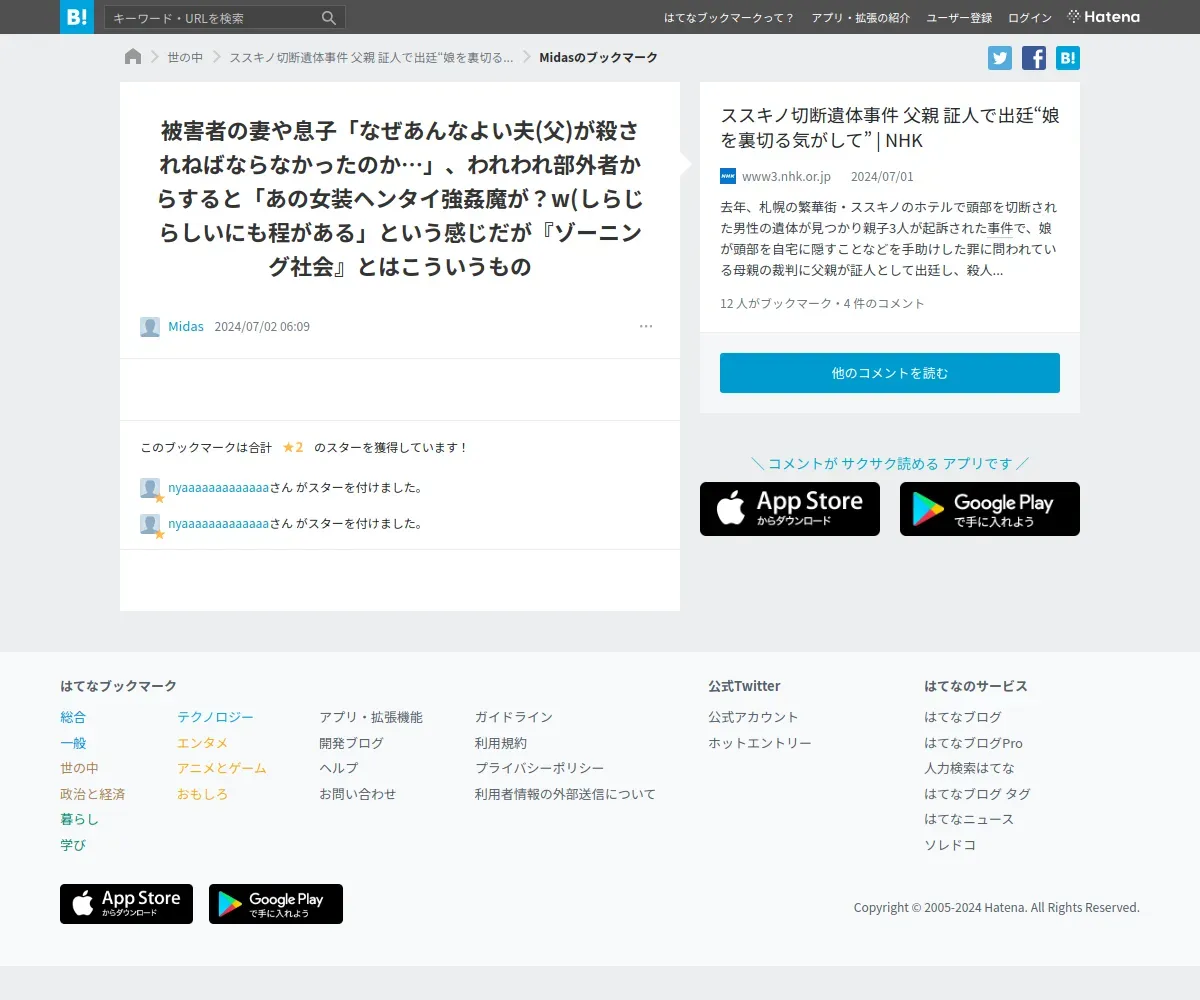
Task: Open 政治と経済 category in footer
Action: coord(92,794)
